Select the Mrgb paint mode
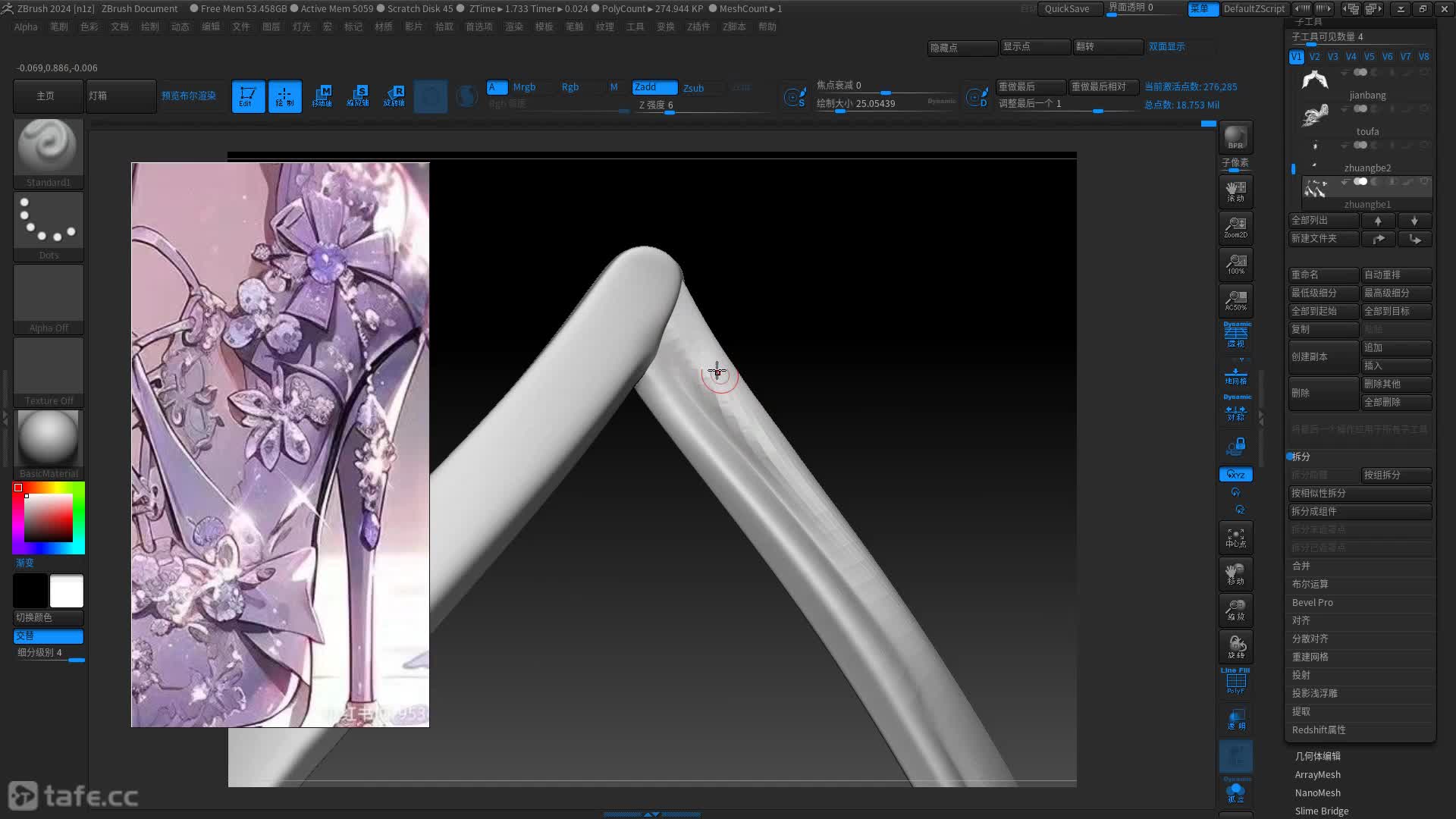 tap(524, 87)
